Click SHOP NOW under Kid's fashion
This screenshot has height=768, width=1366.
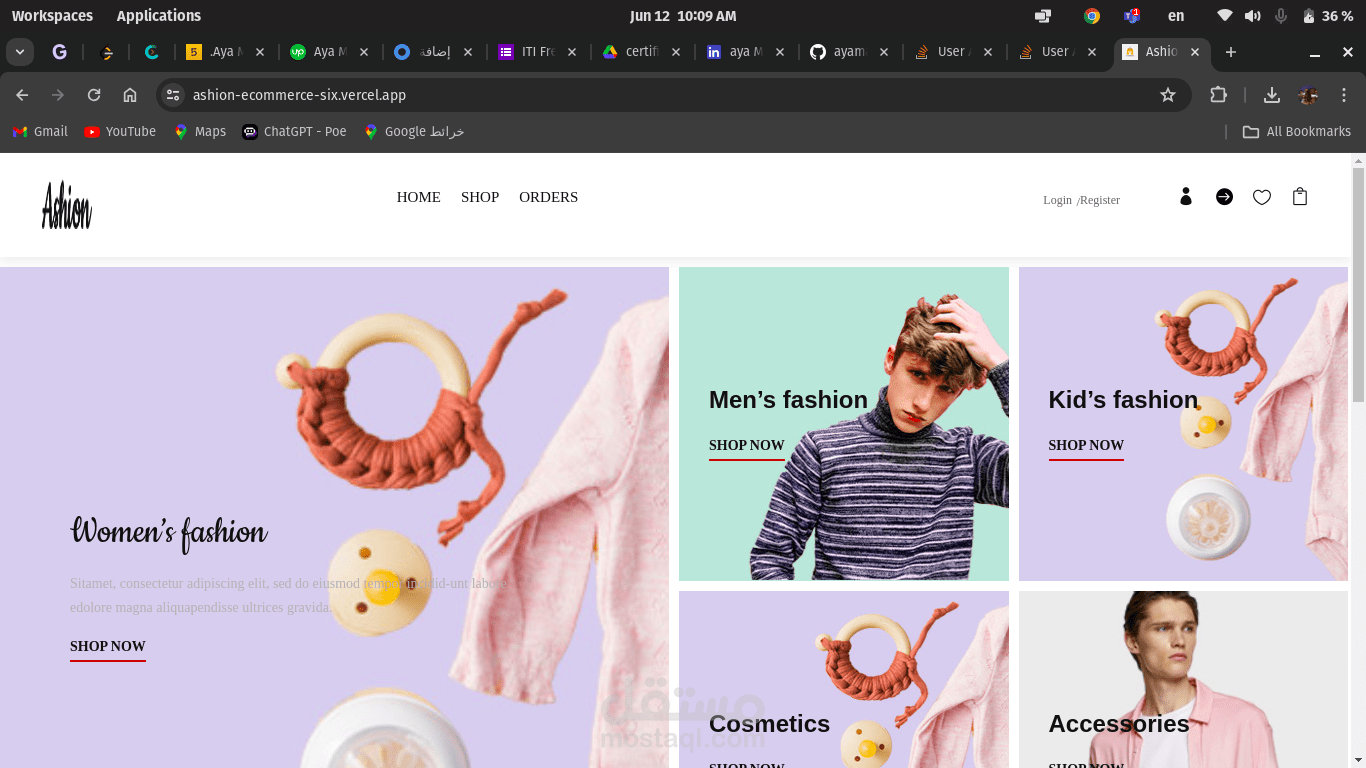pyautogui.click(x=1086, y=445)
